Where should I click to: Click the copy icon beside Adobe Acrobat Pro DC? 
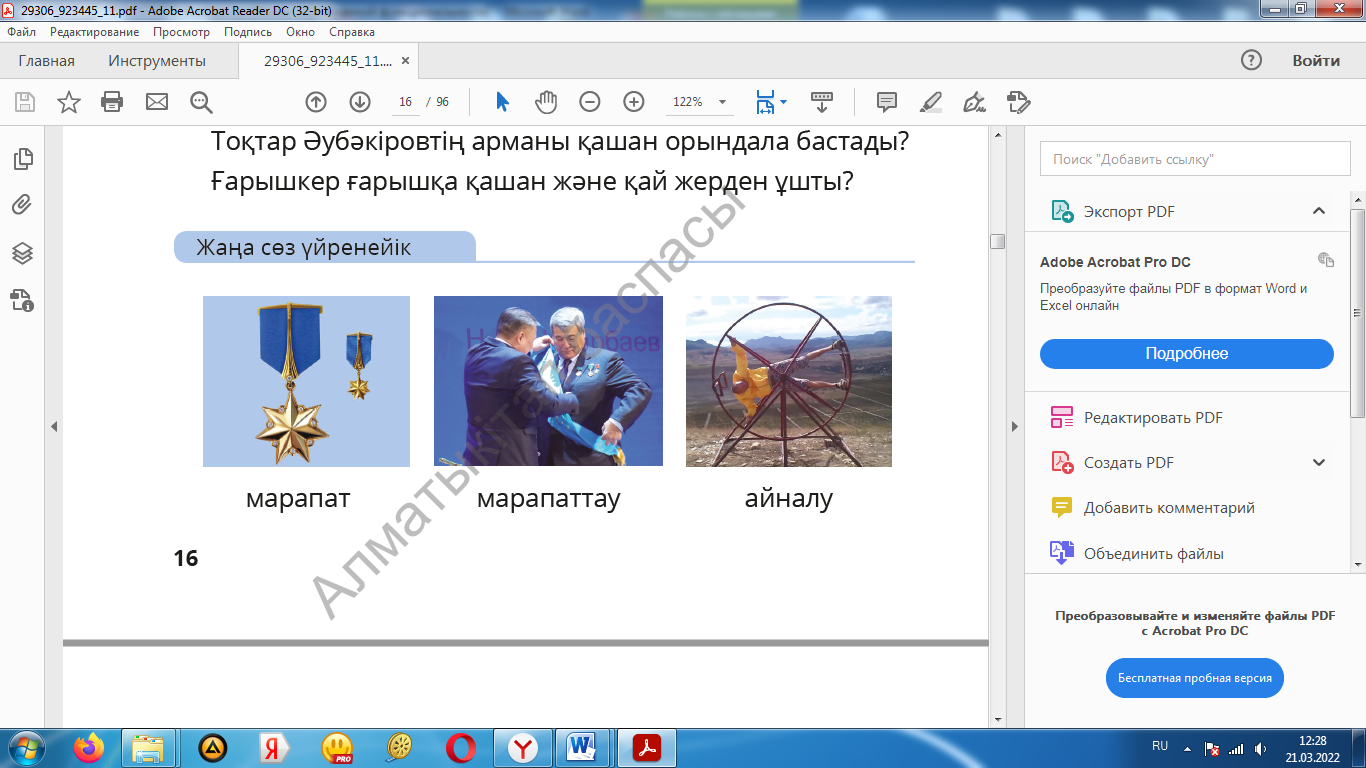[1326, 260]
